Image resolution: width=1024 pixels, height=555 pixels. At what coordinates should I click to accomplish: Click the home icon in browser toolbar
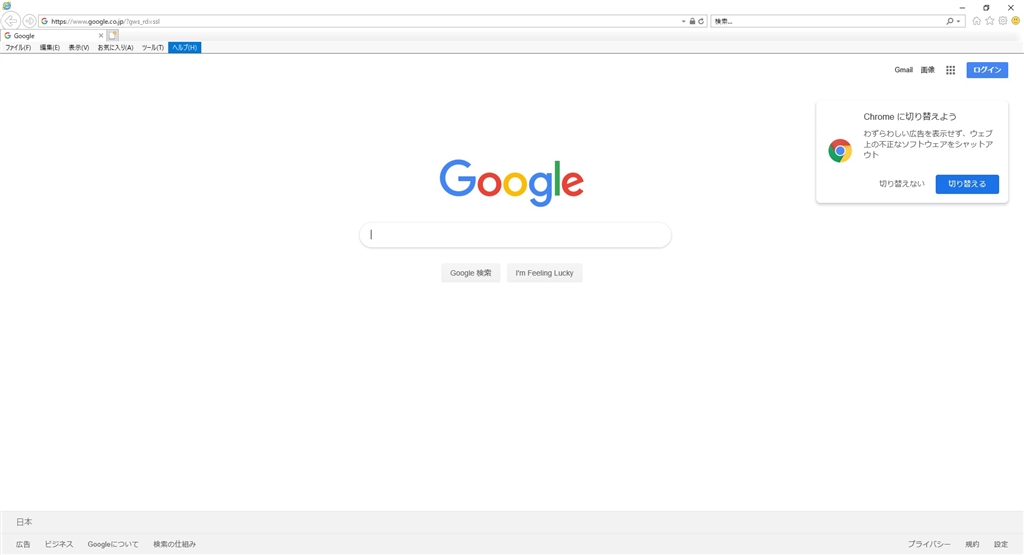coord(976,21)
